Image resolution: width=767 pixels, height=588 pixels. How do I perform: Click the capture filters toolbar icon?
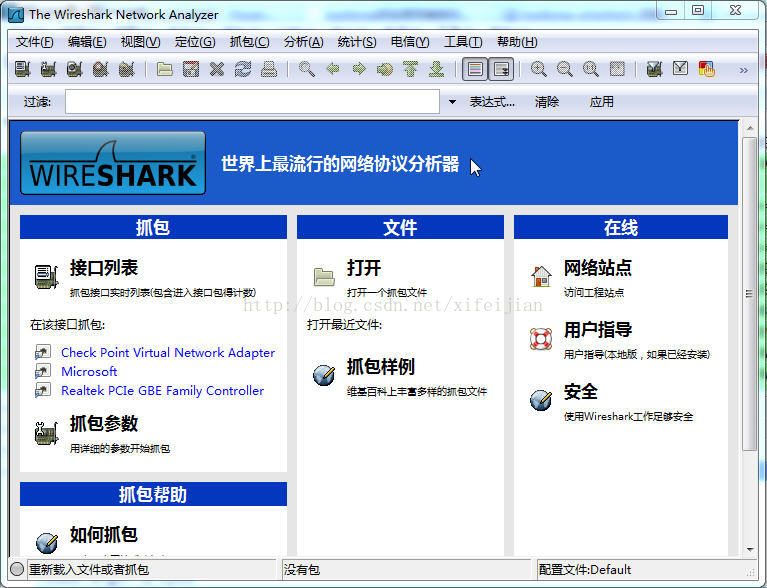pyautogui.click(x=654, y=69)
